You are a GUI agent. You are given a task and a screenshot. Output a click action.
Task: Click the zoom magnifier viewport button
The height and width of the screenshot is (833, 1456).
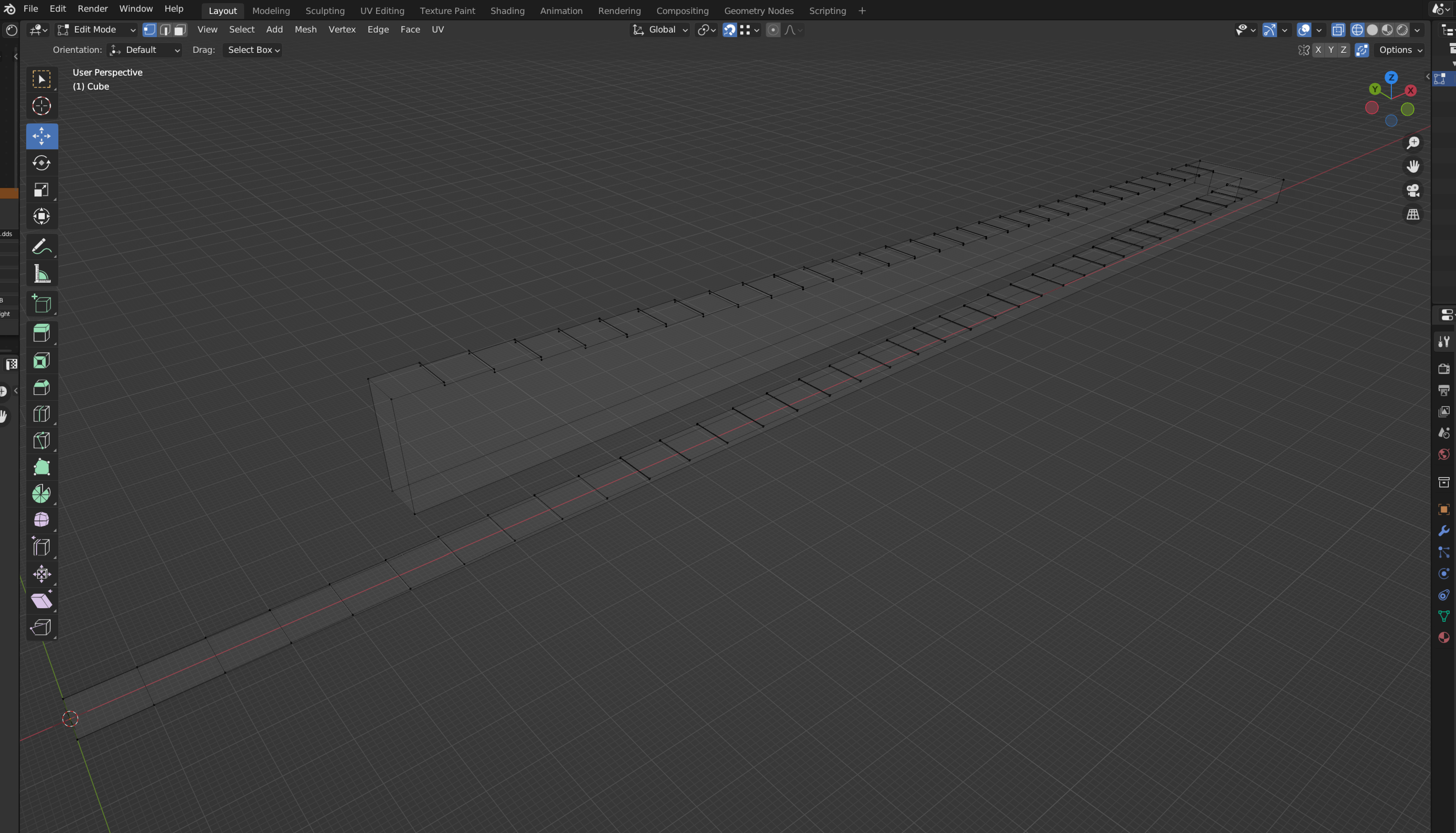1413,142
